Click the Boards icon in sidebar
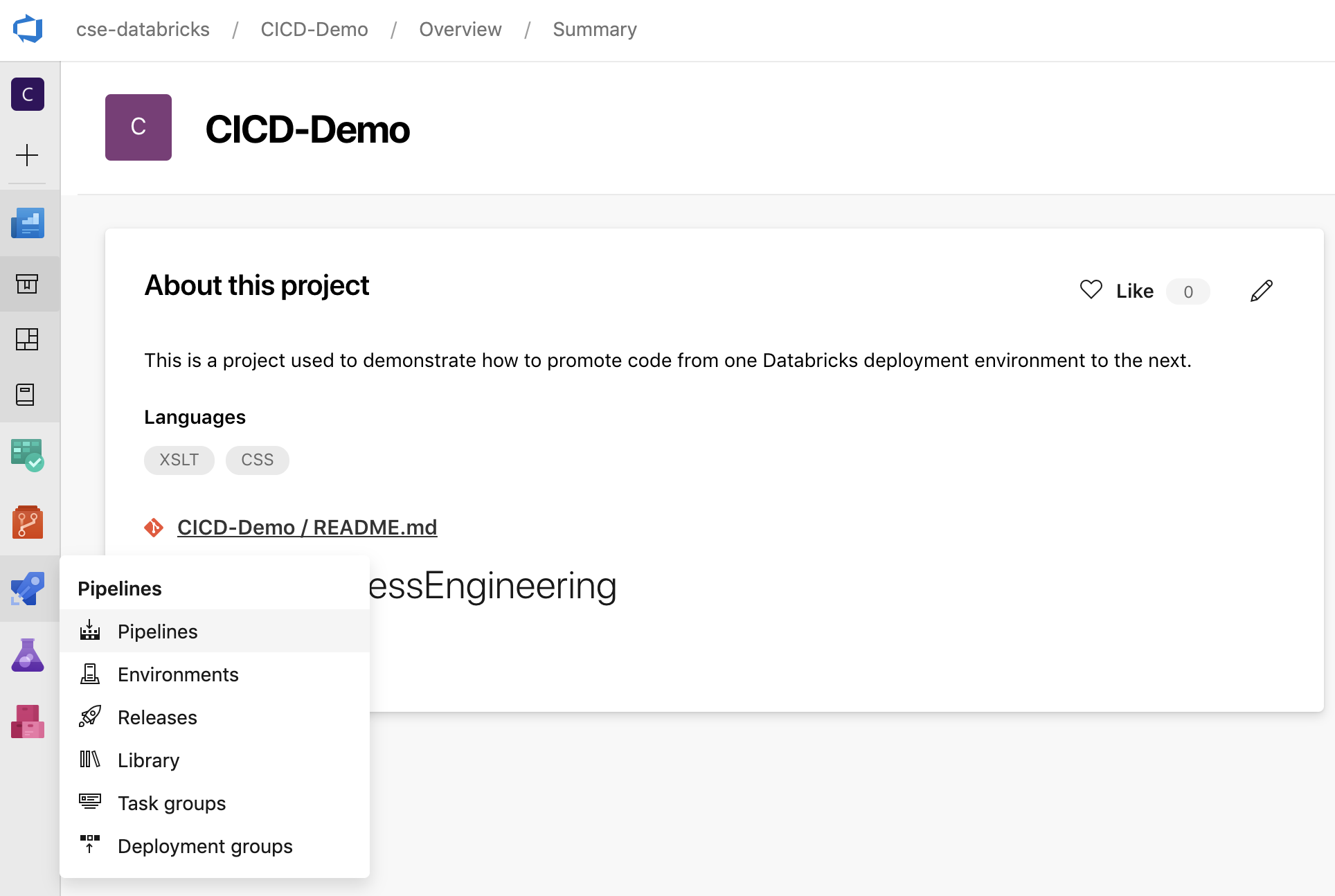The image size is (1335, 896). (x=28, y=453)
